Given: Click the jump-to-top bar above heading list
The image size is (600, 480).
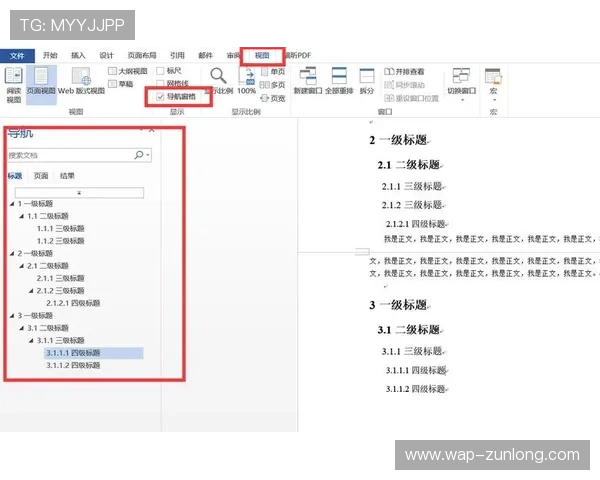Looking at the screenshot, I should coord(79,193).
